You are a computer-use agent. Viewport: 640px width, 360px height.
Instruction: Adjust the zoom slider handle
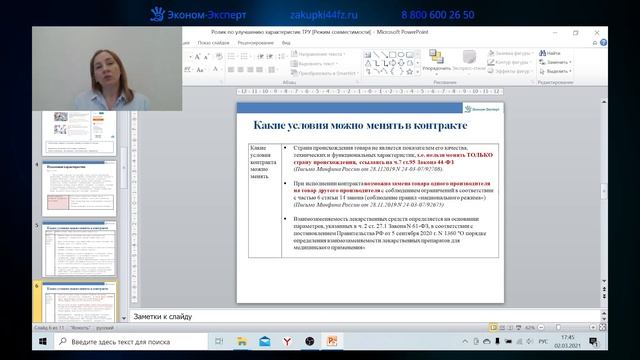click(558, 327)
